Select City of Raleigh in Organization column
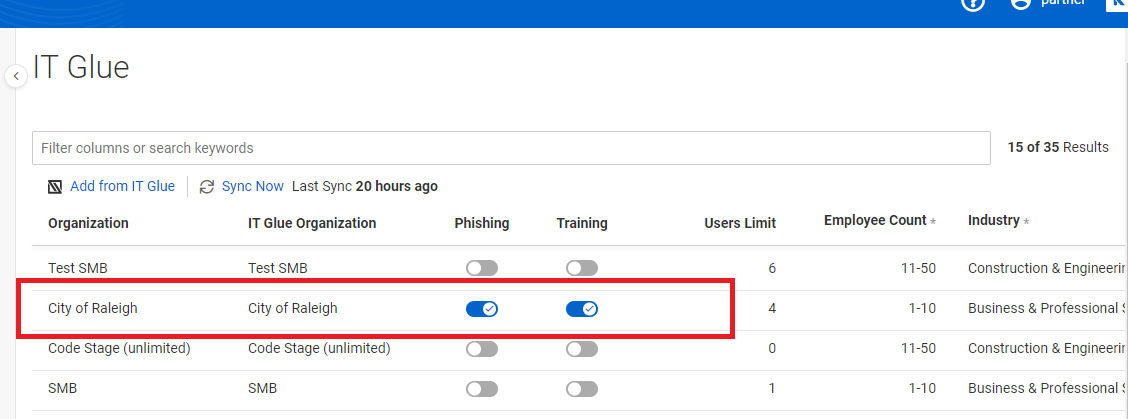 pos(93,309)
